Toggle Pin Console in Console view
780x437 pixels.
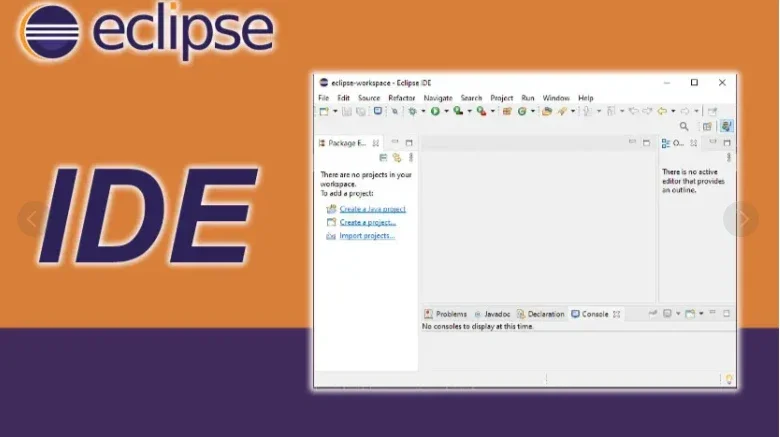coord(653,314)
